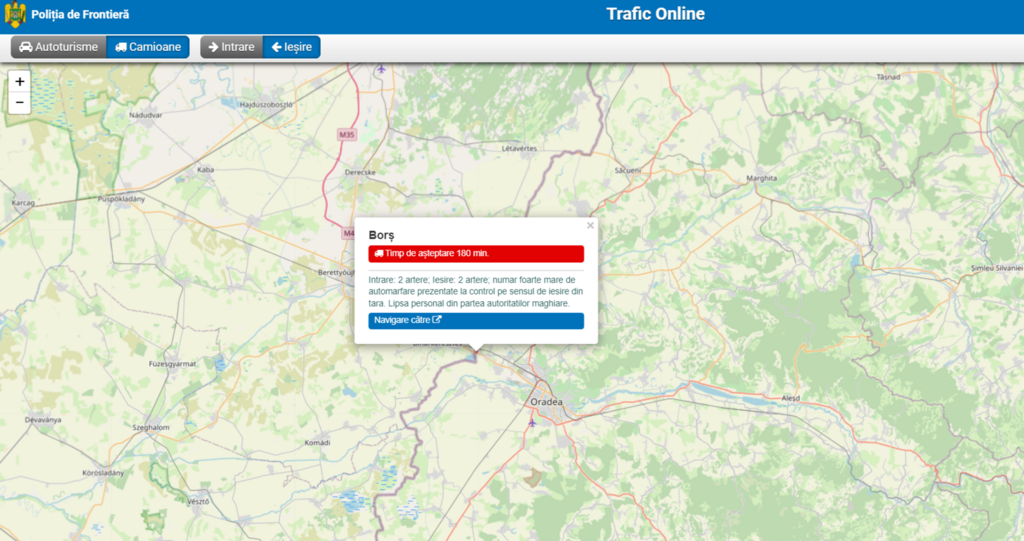Click the plane icon at the map's top edge
Image resolution: width=1024 pixels, height=541 pixels.
381,69
